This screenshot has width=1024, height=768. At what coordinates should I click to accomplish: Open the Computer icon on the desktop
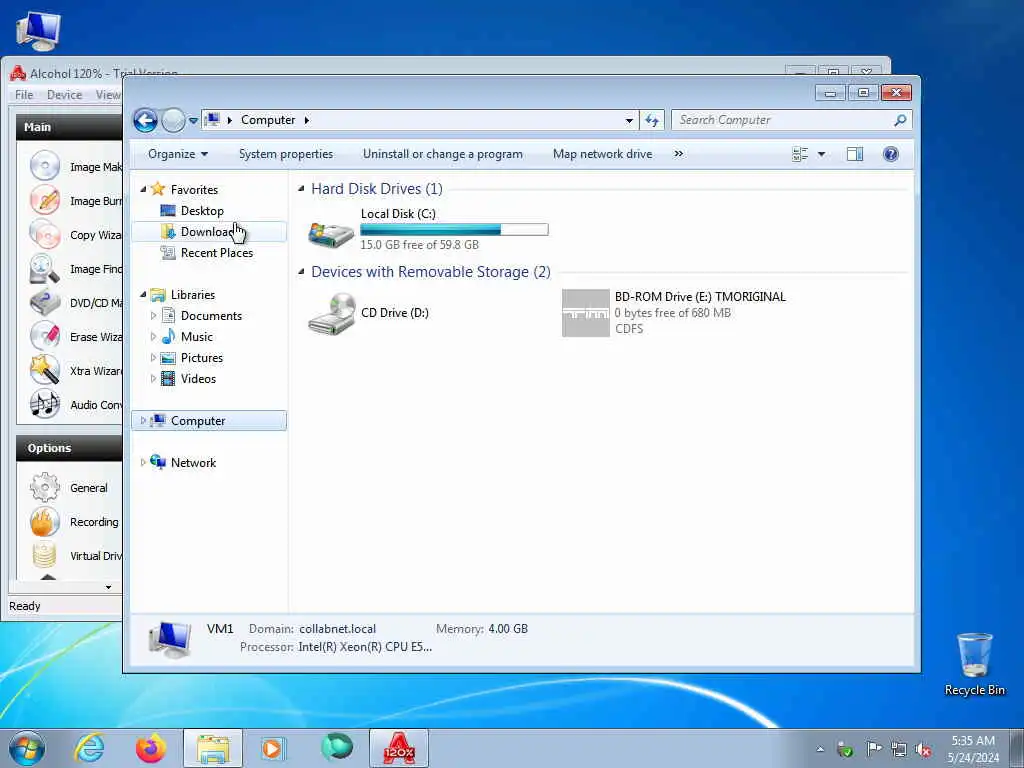[38, 31]
